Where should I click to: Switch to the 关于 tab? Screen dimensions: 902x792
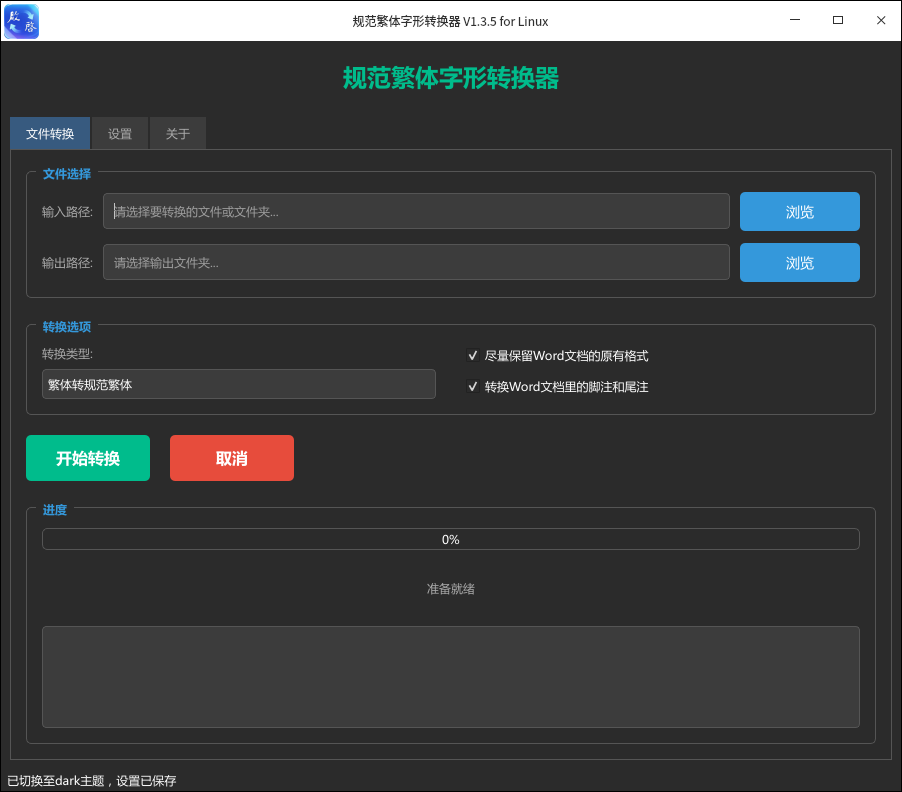click(x=178, y=133)
